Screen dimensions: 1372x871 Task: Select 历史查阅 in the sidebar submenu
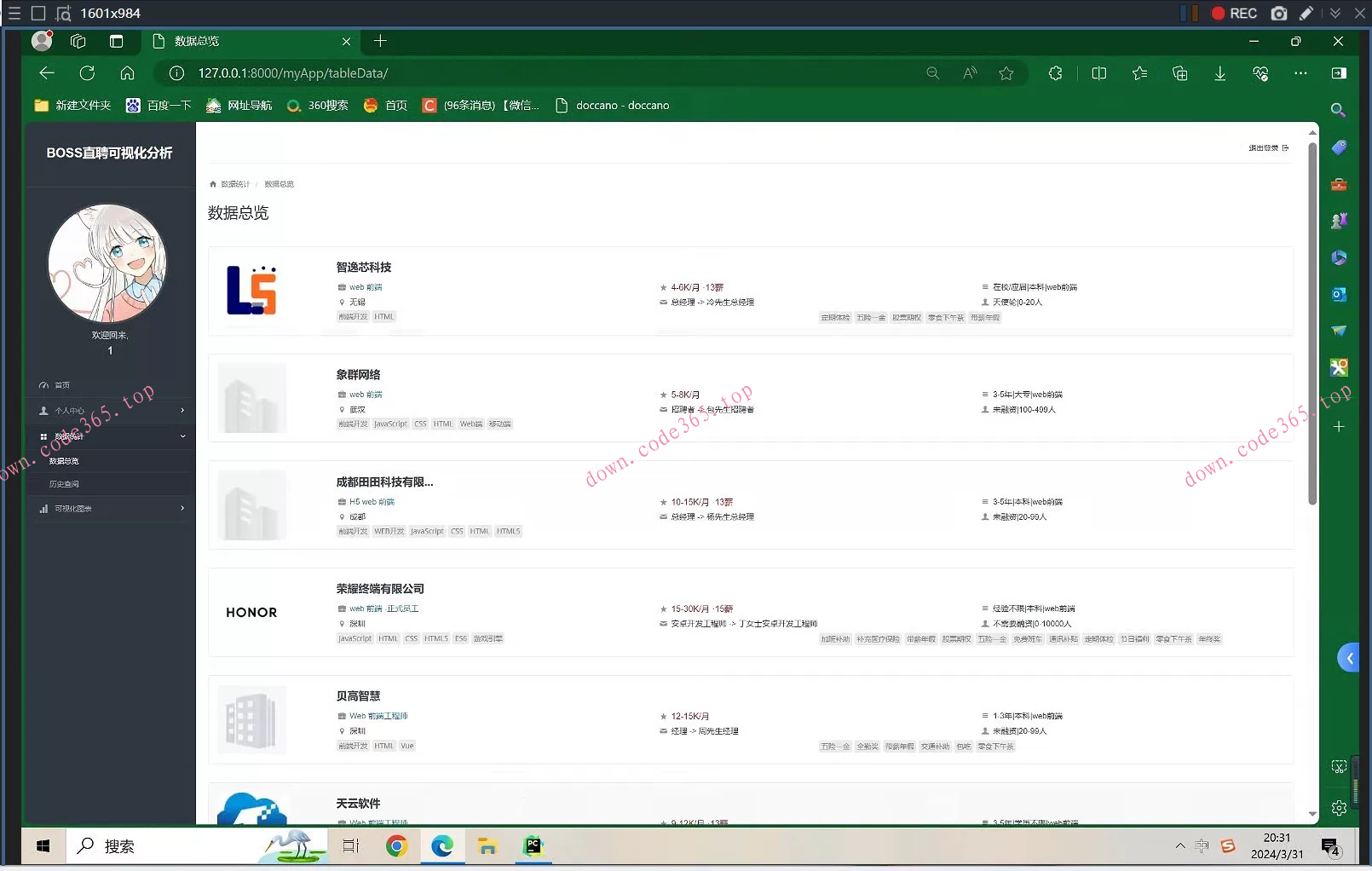pos(64,484)
